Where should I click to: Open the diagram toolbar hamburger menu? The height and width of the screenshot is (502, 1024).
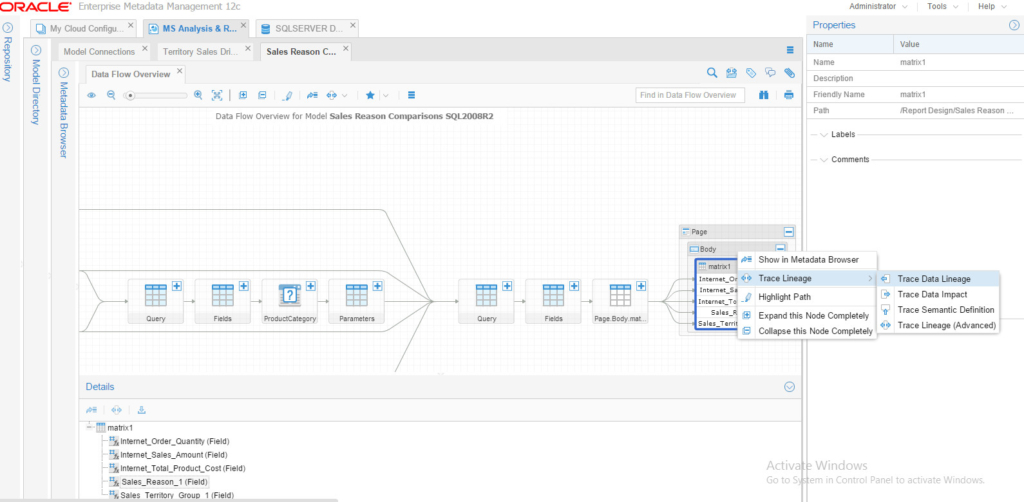pos(411,95)
